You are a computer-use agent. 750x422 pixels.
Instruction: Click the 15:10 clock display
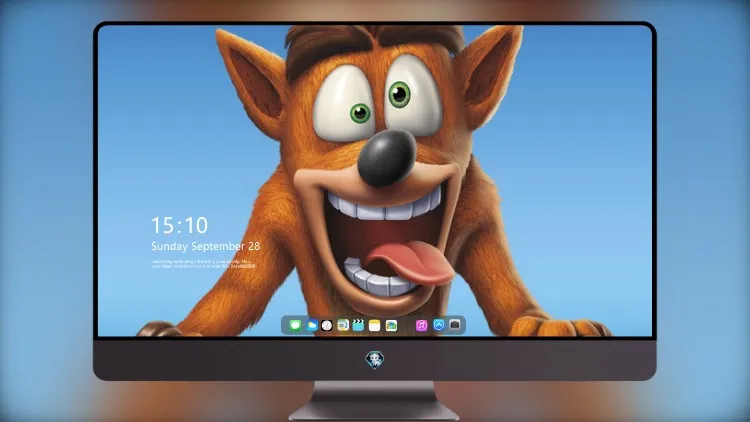pyautogui.click(x=180, y=225)
